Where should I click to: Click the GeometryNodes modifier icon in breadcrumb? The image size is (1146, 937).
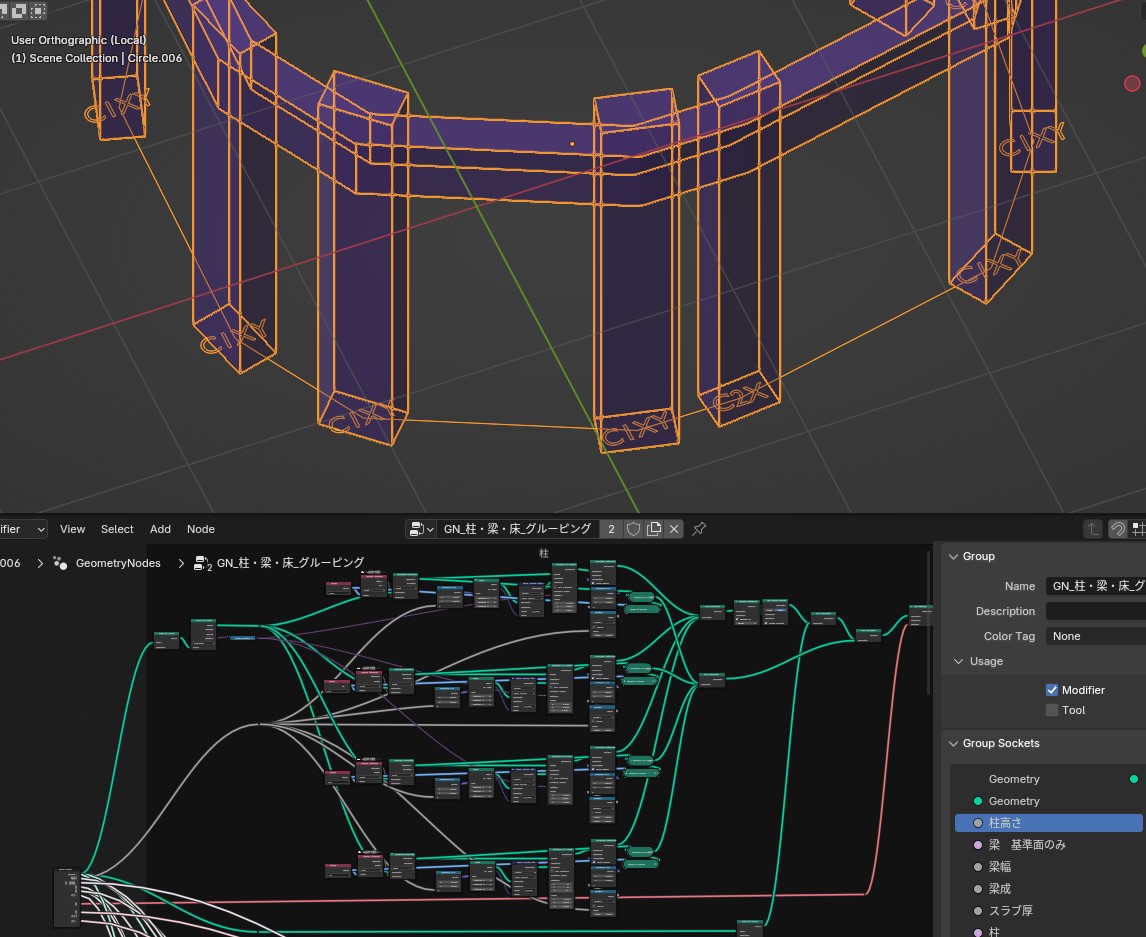pos(60,563)
